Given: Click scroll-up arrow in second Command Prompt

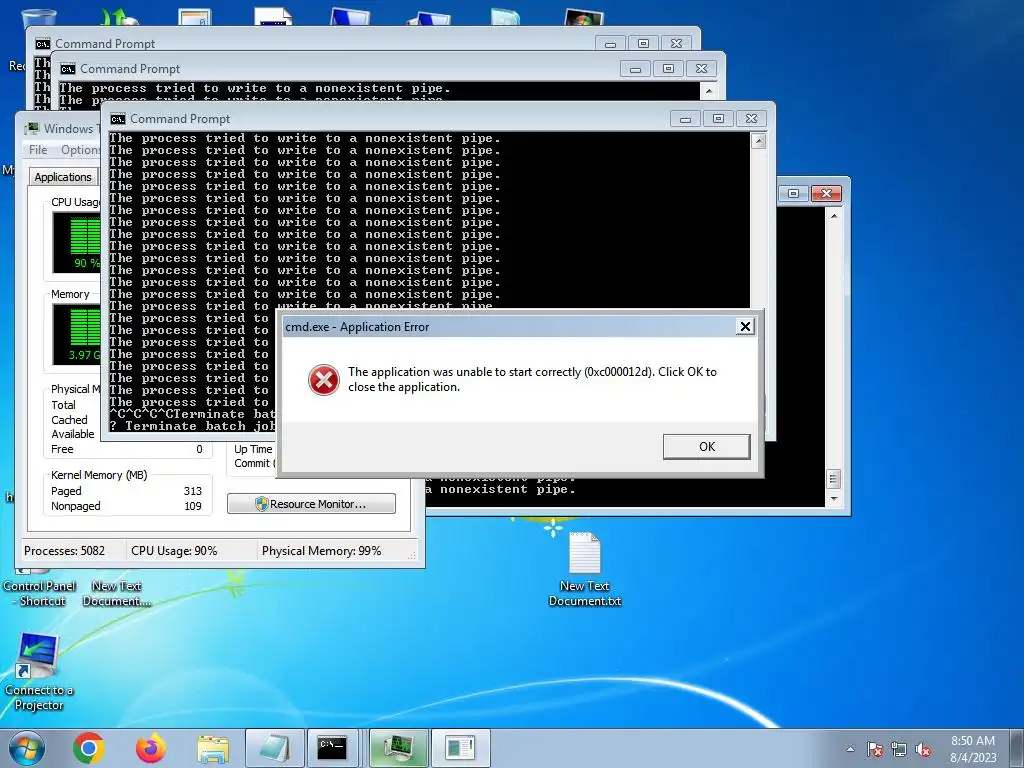Looking at the screenshot, I should 709,91.
